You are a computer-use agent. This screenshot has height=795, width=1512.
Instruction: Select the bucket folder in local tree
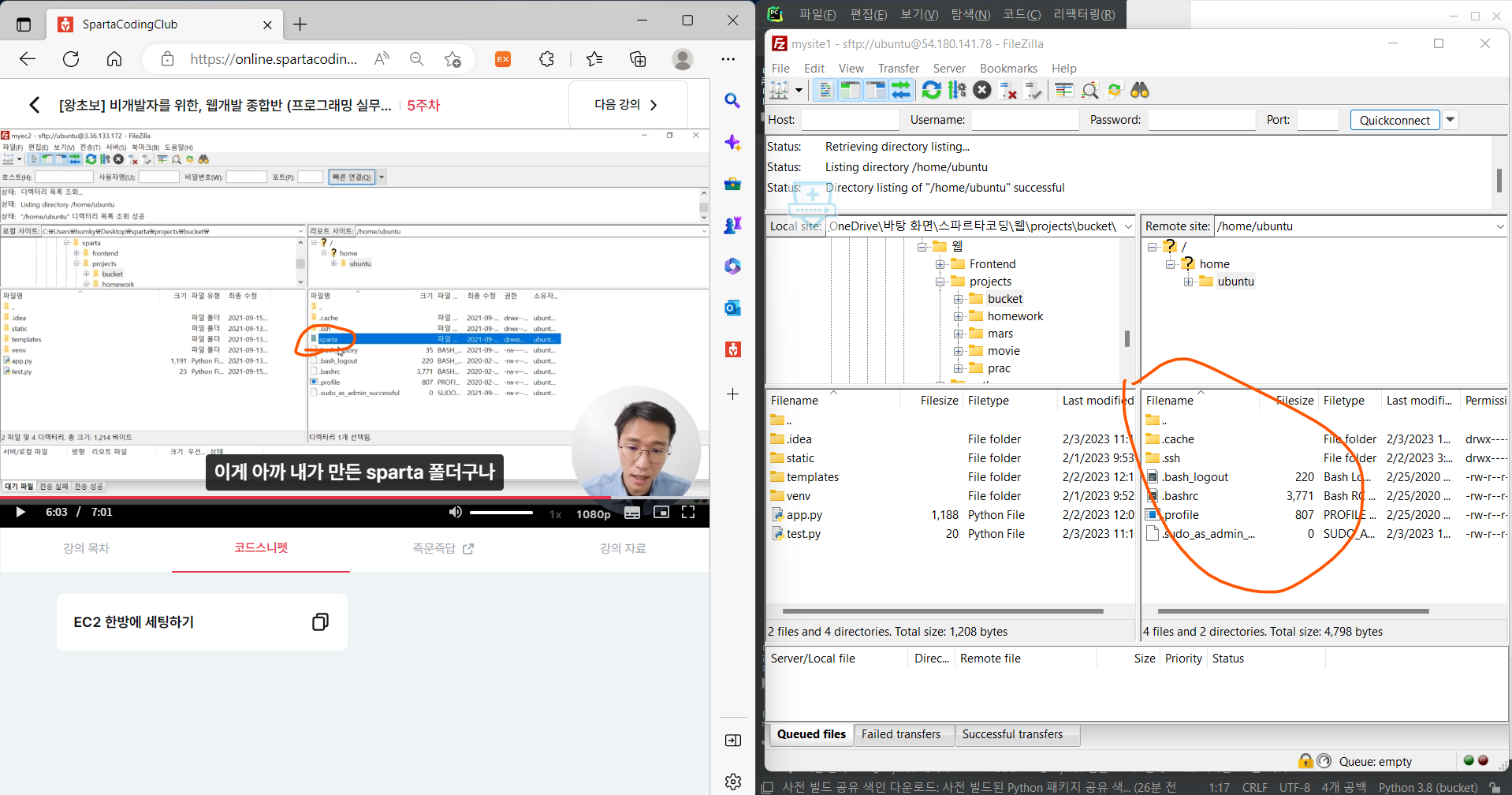1004,299
